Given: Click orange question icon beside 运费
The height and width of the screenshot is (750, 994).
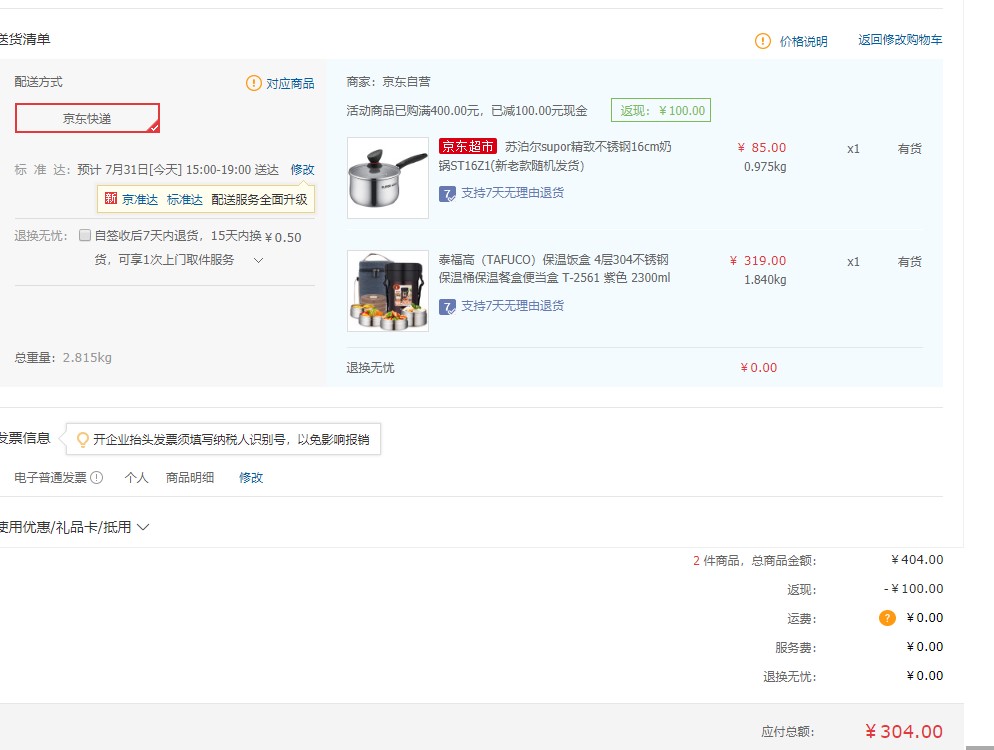Looking at the screenshot, I should [887, 617].
